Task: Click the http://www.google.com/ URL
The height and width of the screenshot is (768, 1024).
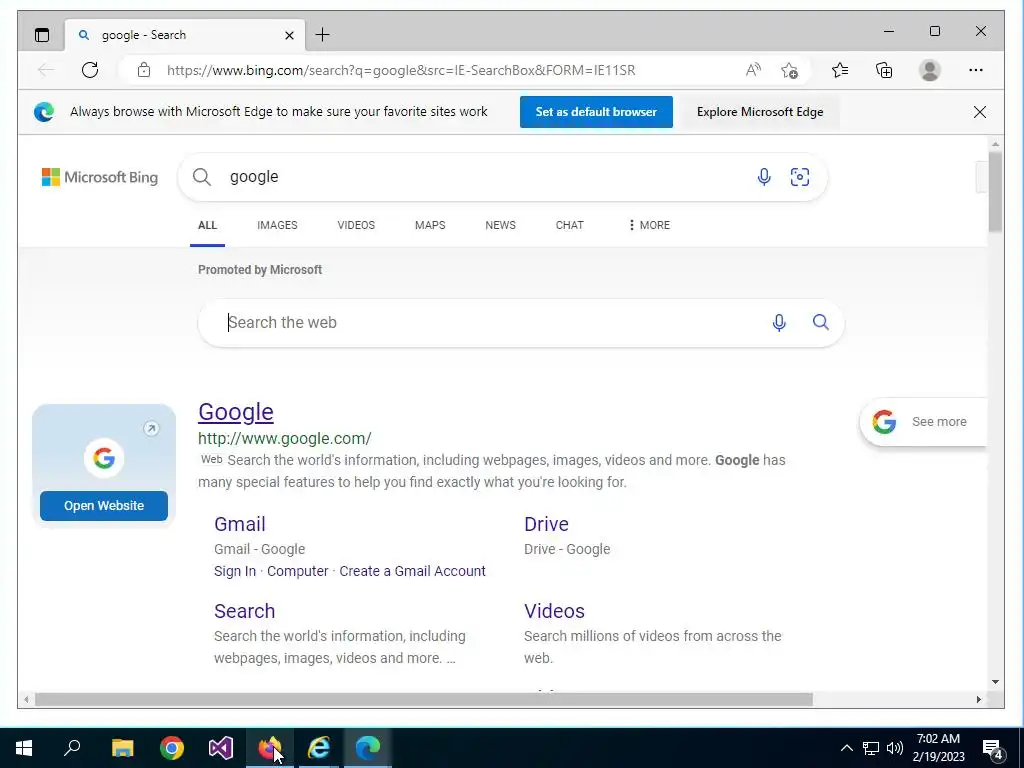Action: (285, 439)
